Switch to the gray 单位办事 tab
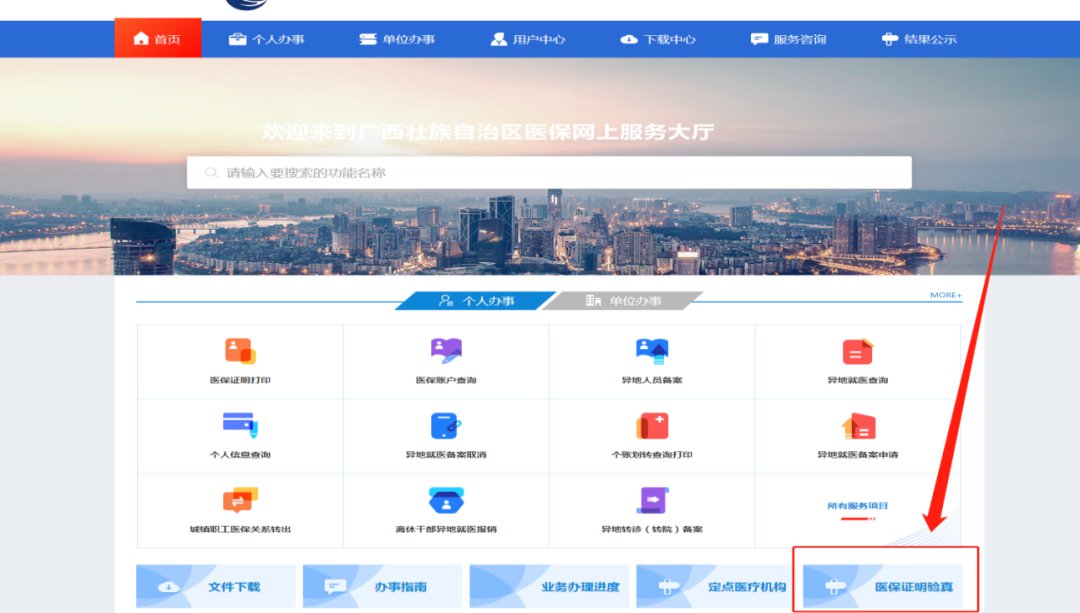 pos(623,301)
